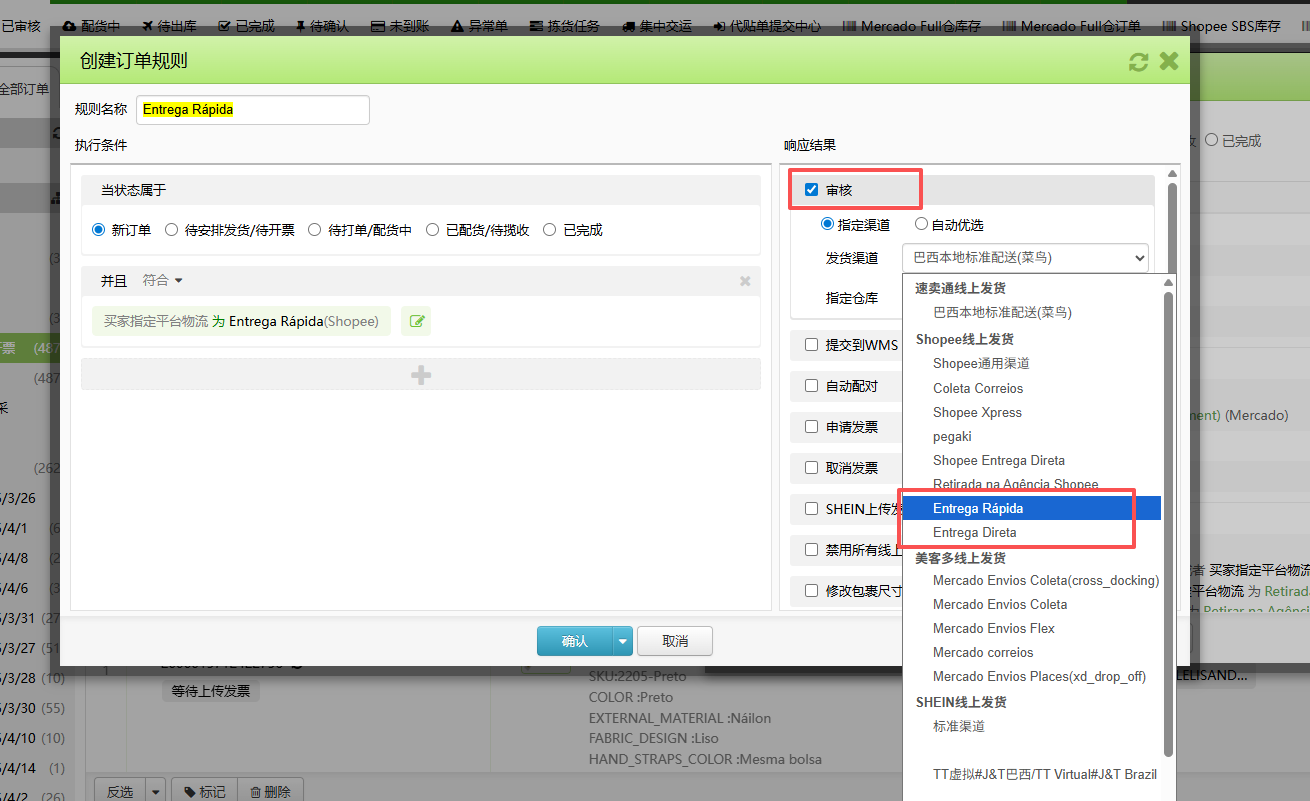Screen dimensions: 1310x801
Task: Close the create order rule dialog
Action: pyautogui.click(x=1168, y=62)
